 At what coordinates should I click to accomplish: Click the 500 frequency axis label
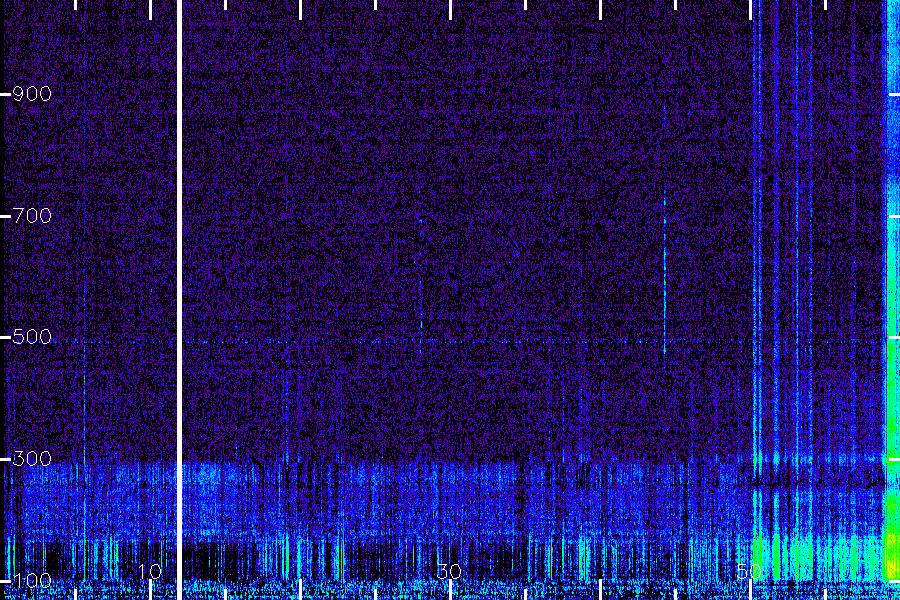32,336
